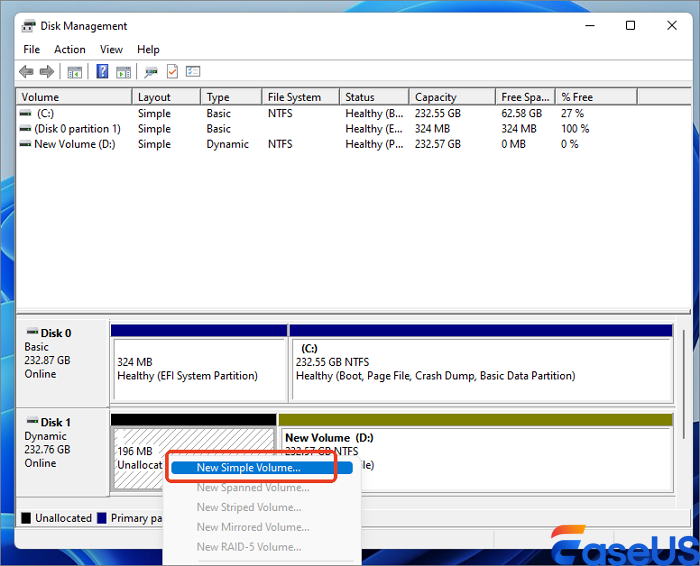Viewport: 700px width, 566px height.
Task: Click the Disk 0 Basic disk label panel
Action: pyautogui.click(x=62, y=362)
